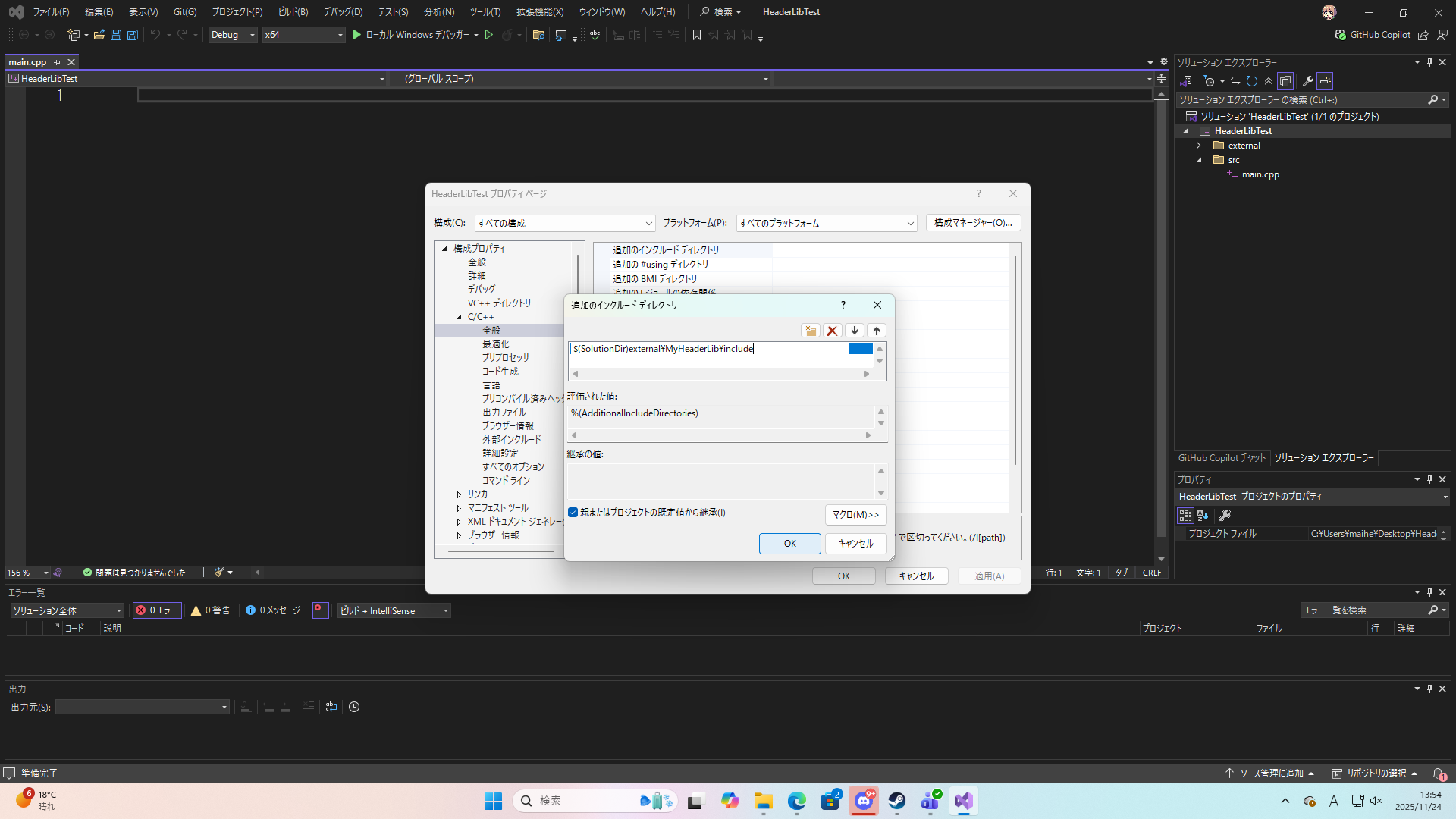Screen dimensions: 1456x819
Task: Expand the リンカー node in property tree
Action: pos(459,494)
